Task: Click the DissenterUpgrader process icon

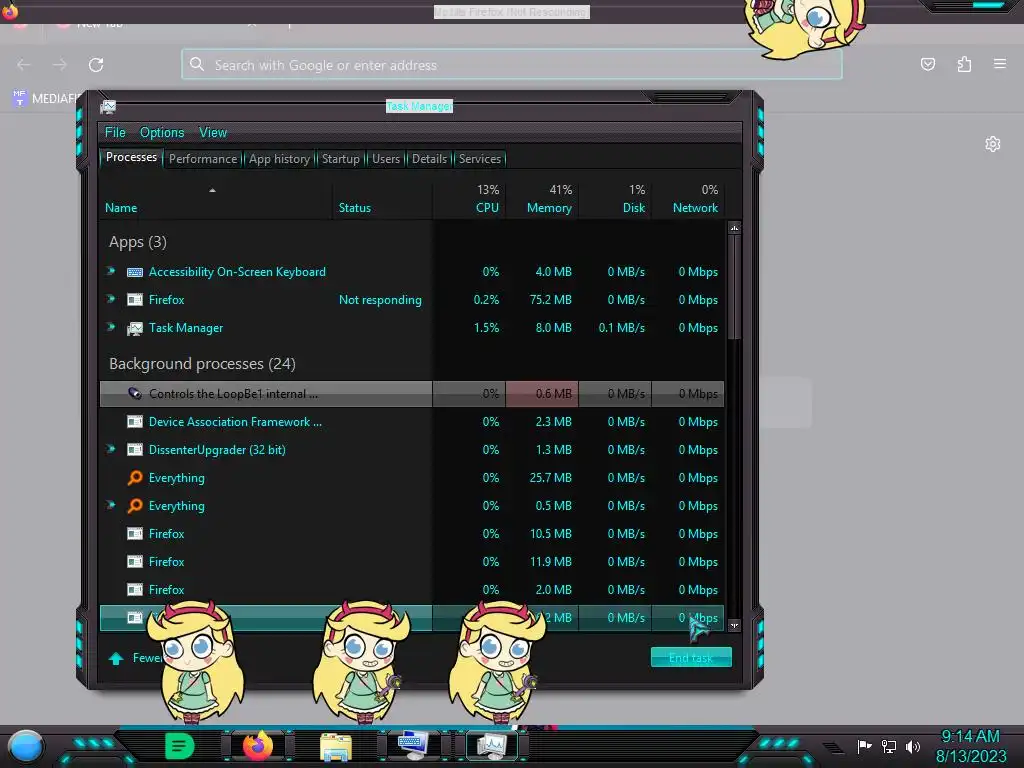Action: pyautogui.click(x=135, y=450)
